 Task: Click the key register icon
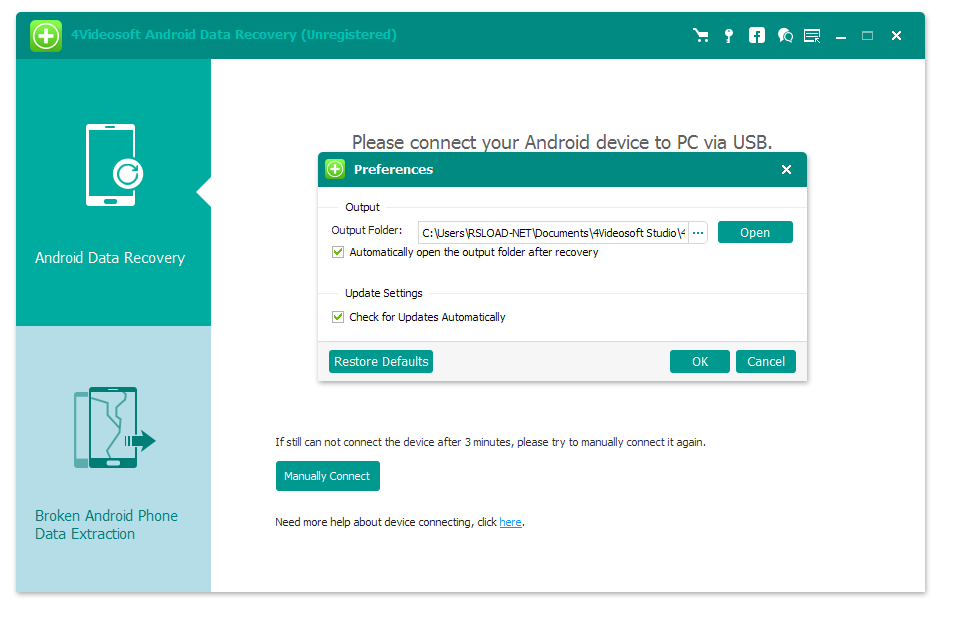[729, 35]
